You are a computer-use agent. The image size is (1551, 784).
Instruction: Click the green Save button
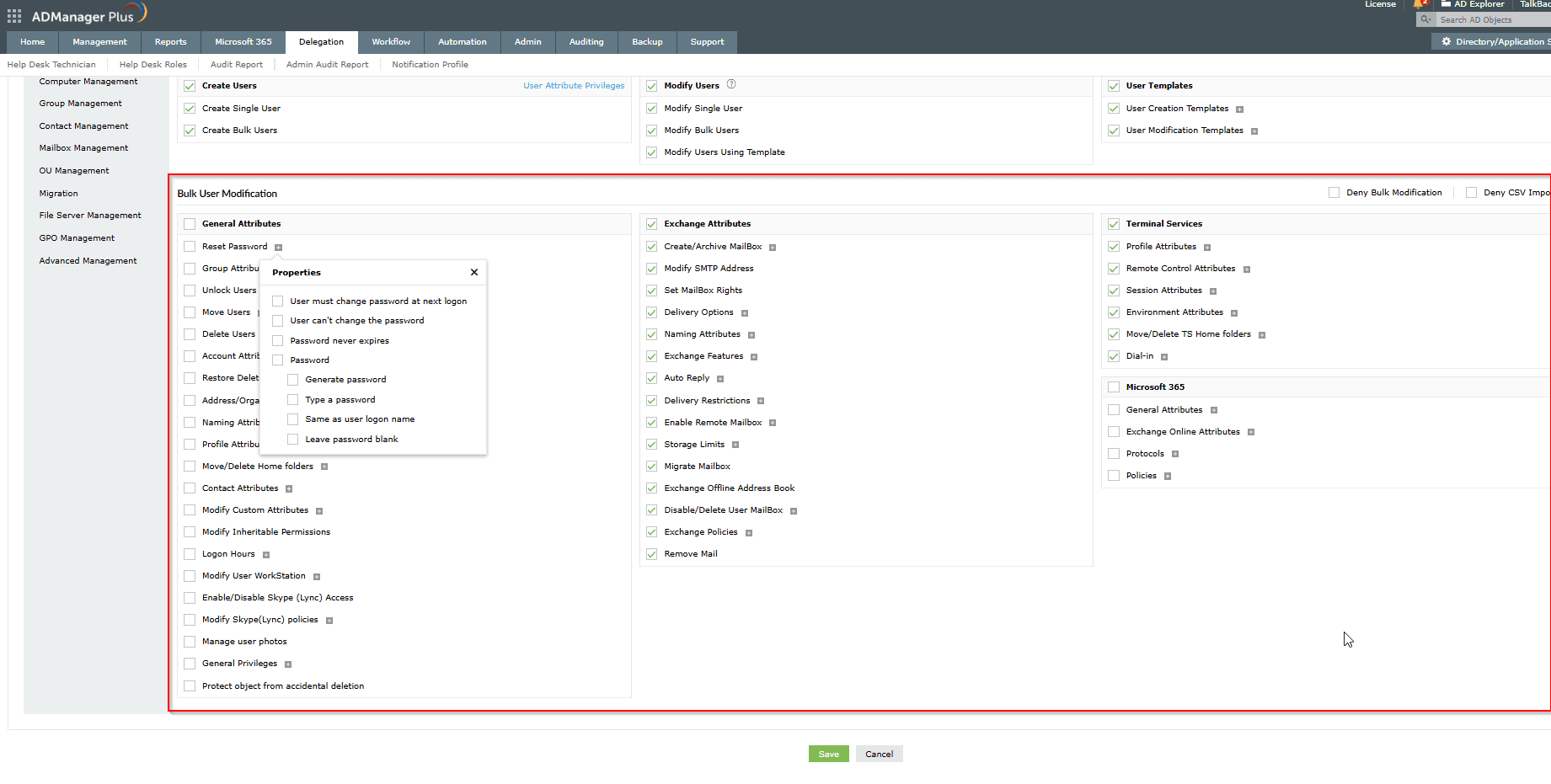tap(828, 755)
